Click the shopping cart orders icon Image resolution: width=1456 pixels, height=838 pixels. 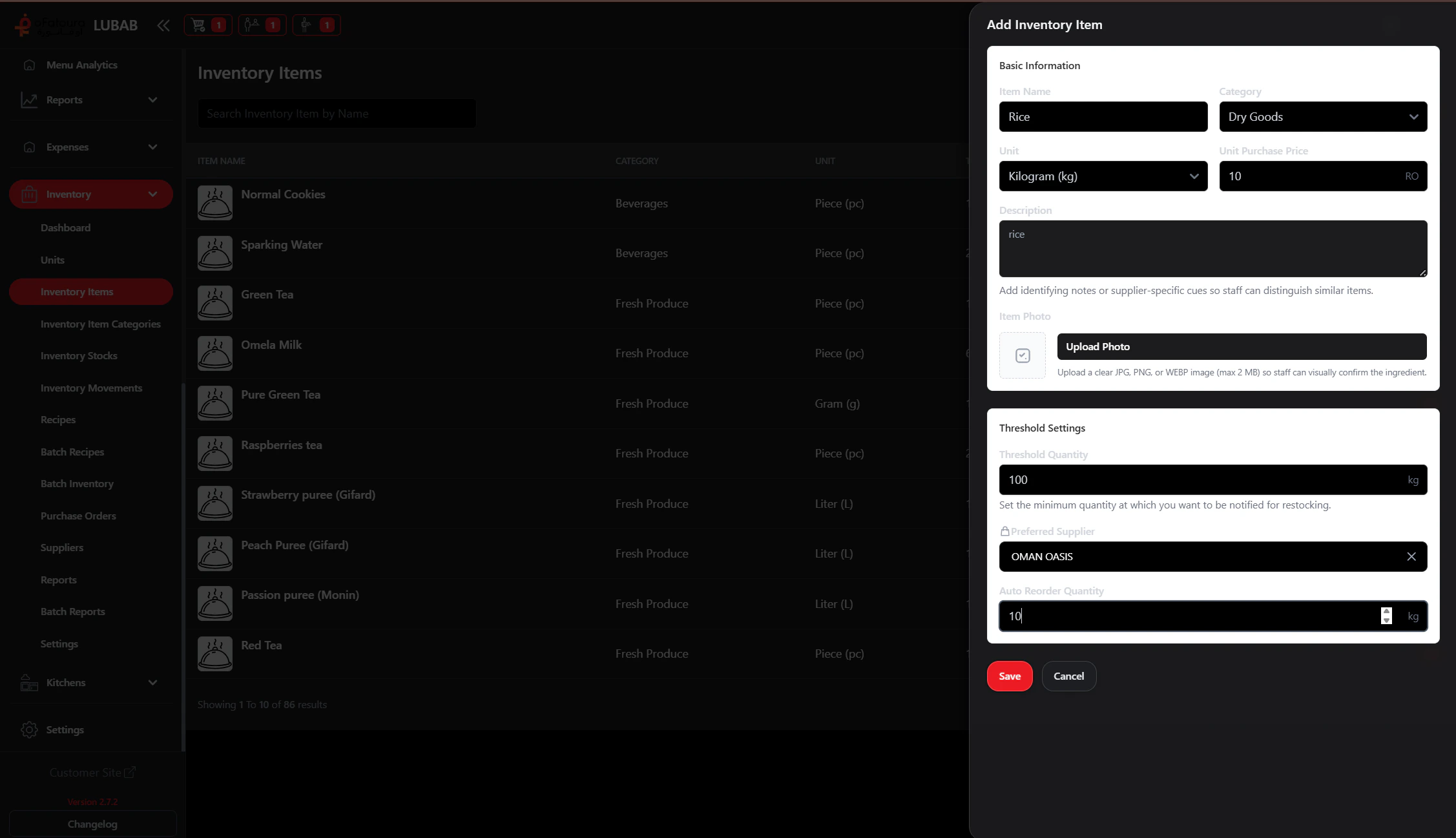click(199, 25)
